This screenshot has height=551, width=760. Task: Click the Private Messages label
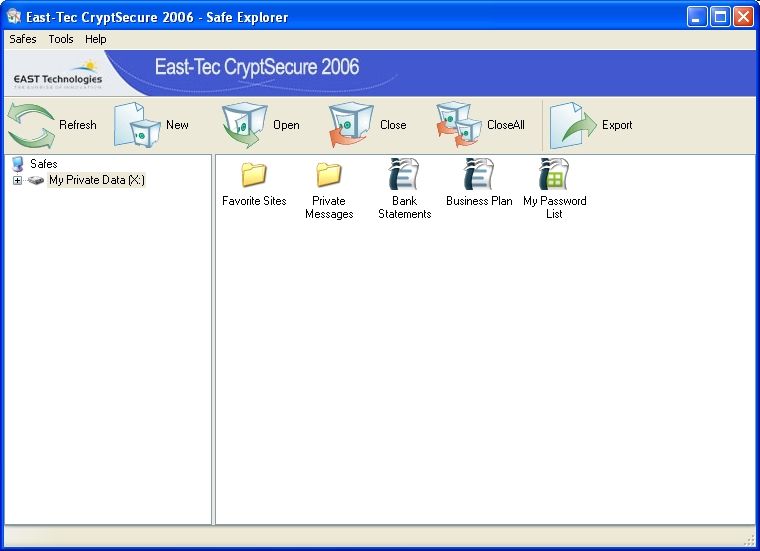coord(329,207)
